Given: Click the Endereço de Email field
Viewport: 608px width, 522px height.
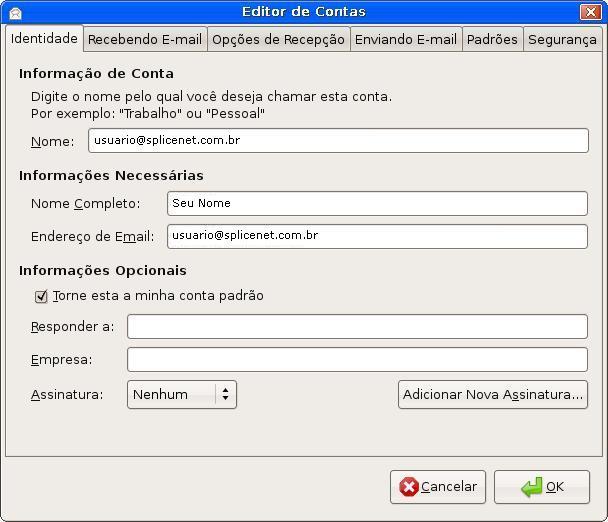Looking at the screenshot, I should coord(376,236).
